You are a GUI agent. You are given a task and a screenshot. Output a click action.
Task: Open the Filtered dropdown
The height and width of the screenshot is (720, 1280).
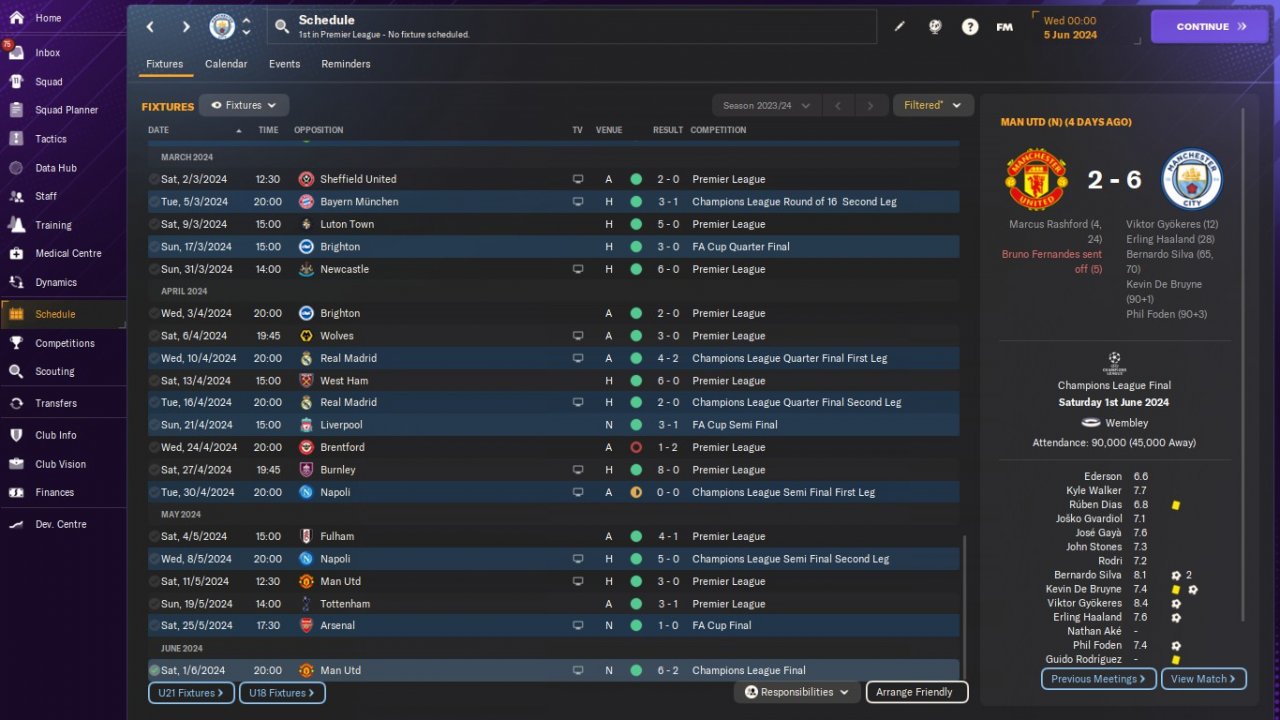pyautogui.click(x=932, y=105)
